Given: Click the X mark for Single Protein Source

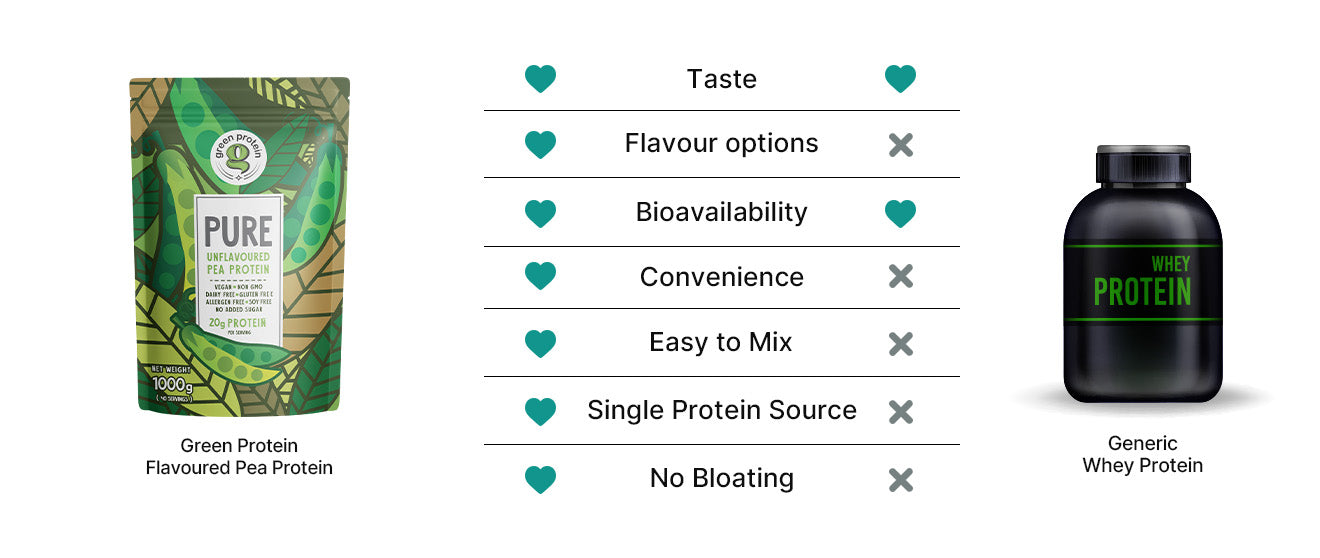Looking at the screenshot, I should point(900,411).
